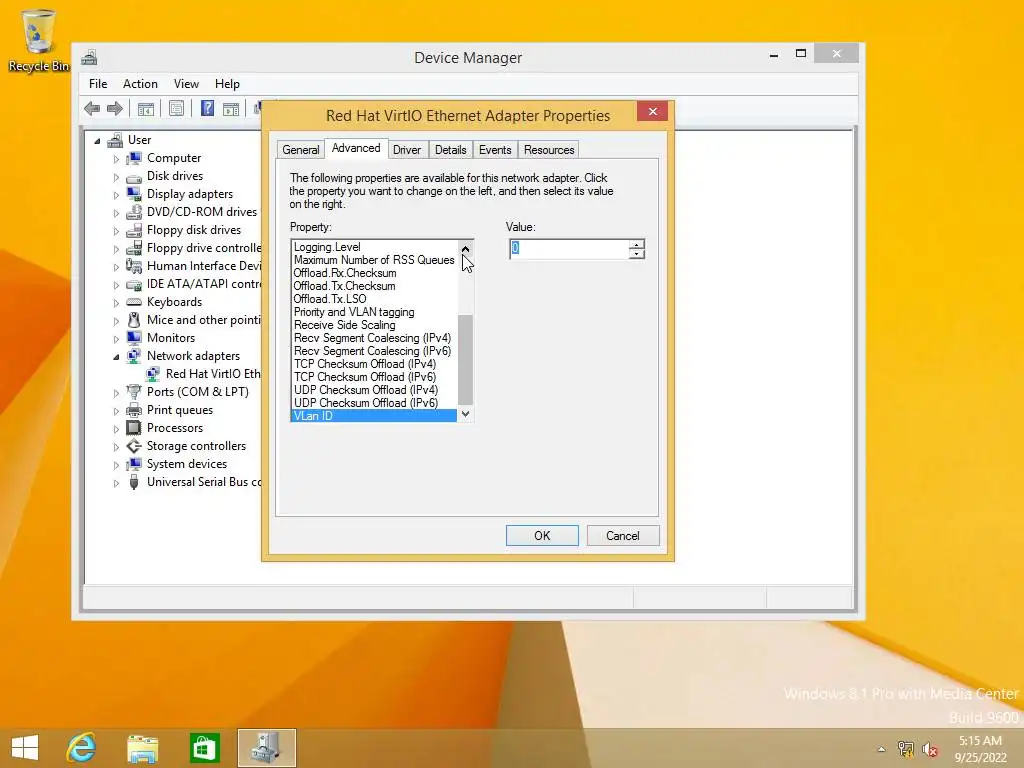Switch to the Events tab
Viewport: 1024px width, 768px height.
pyautogui.click(x=495, y=150)
